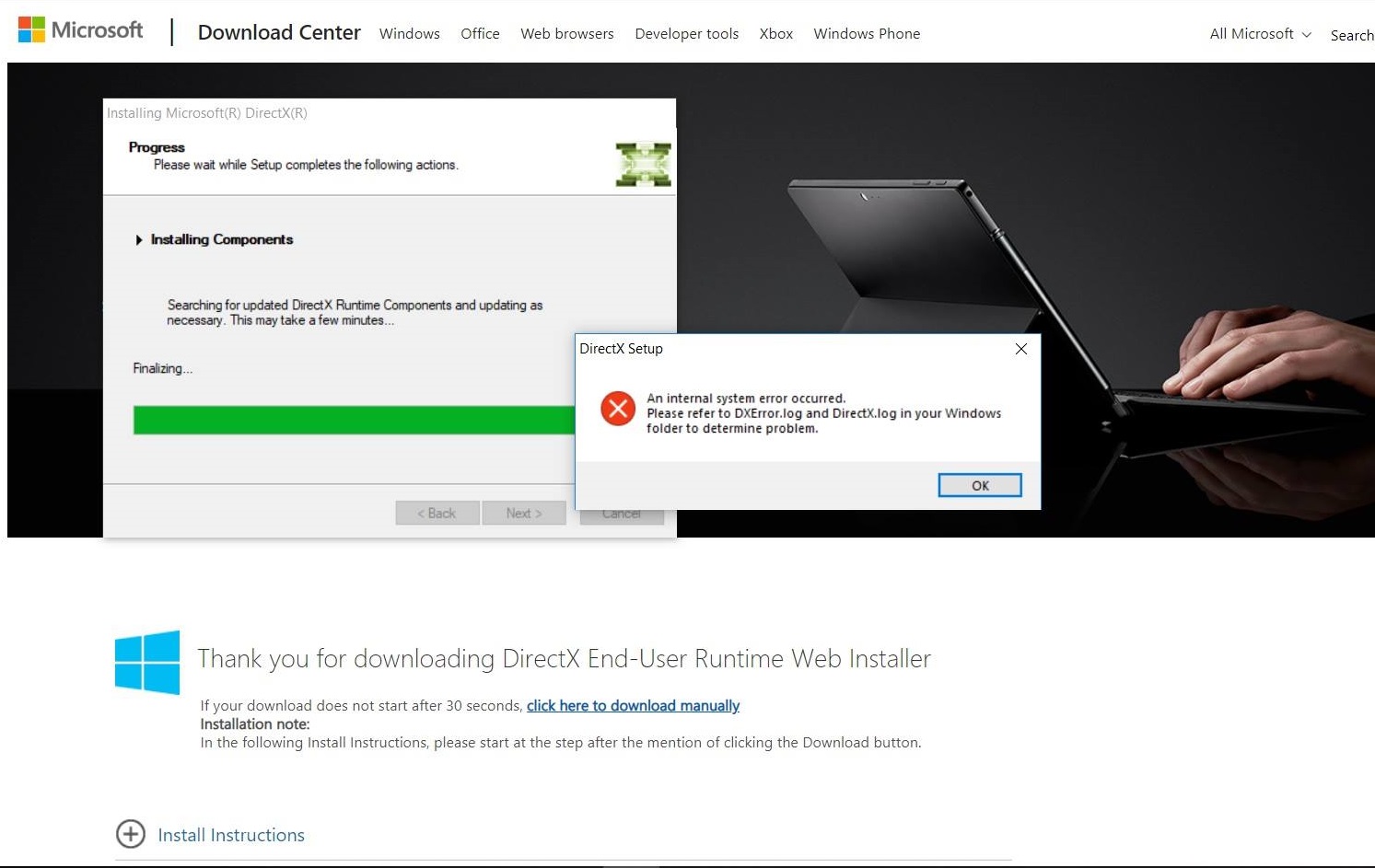The image size is (1375, 868).
Task: Click the 'DirectX Setup' dialog title
Action: 621,349
